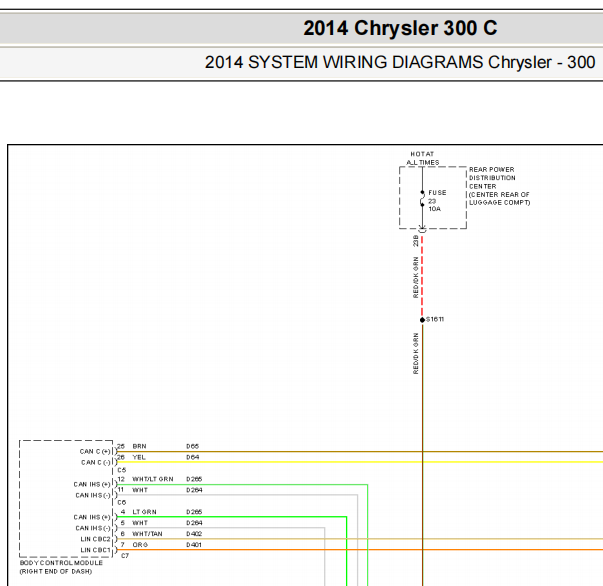Click the '23B' connector pin label
This screenshot has width=603, height=586.
[x=415, y=241]
